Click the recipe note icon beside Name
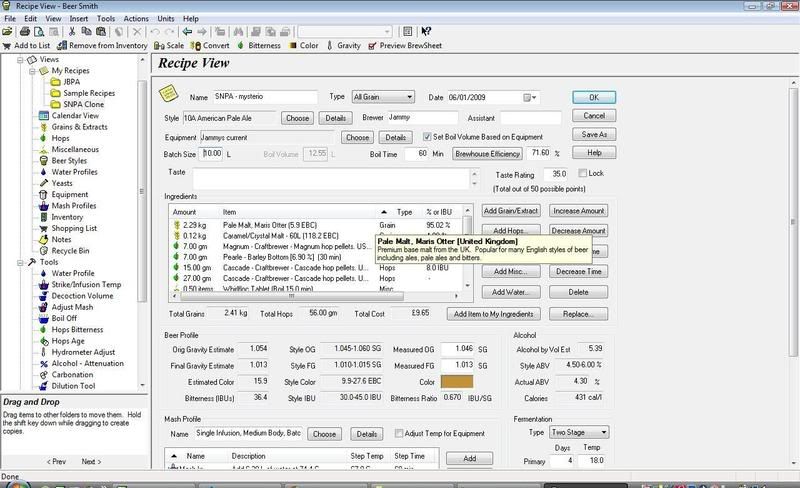The height and width of the screenshot is (488, 800). pos(168,93)
